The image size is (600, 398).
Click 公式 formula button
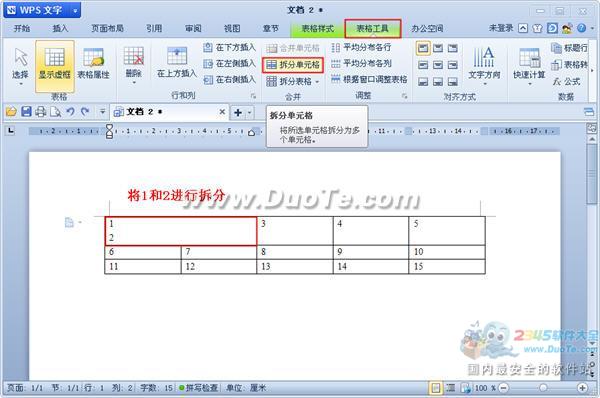(x=566, y=82)
